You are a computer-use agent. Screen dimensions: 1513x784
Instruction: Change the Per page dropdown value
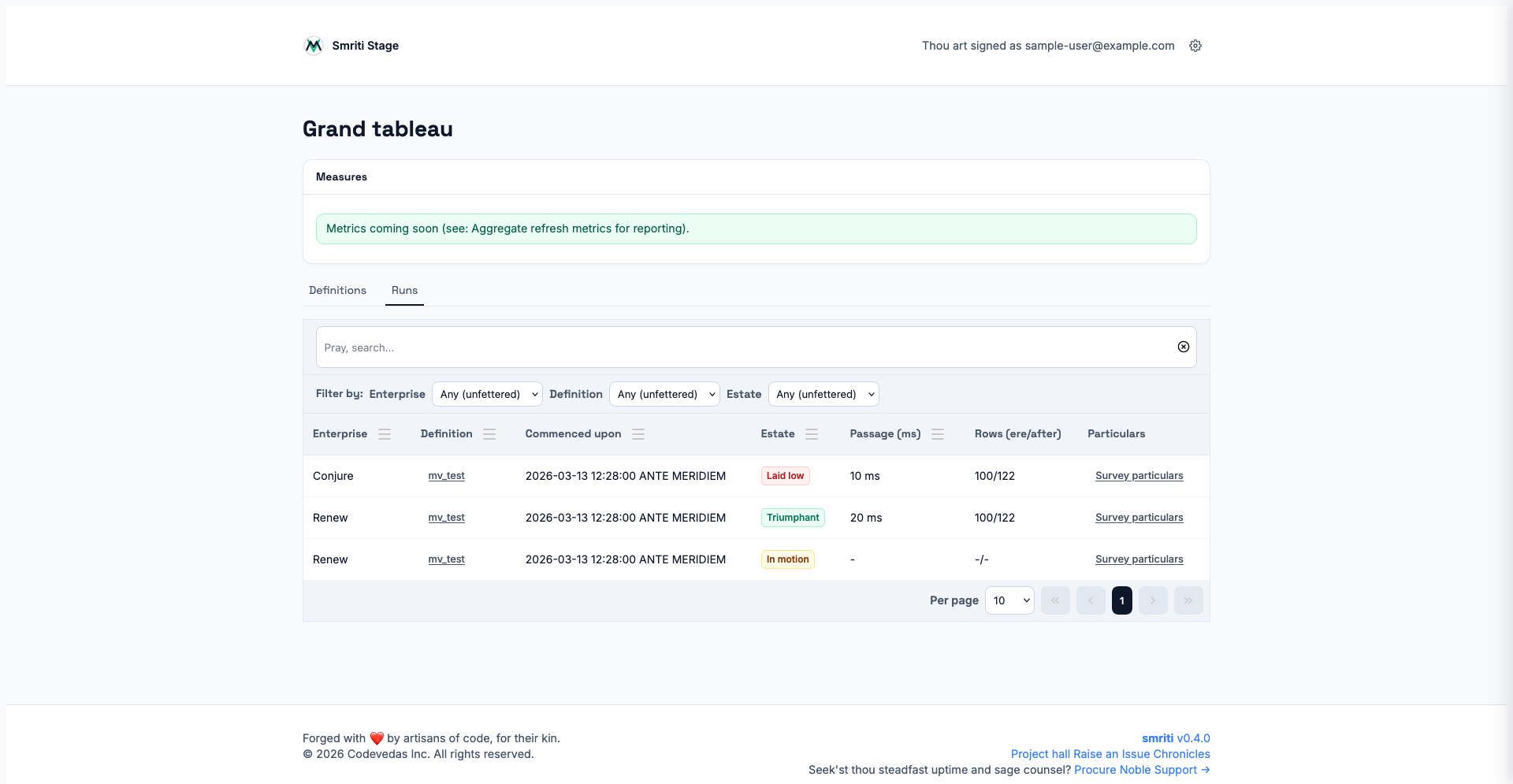tap(1009, 600)
